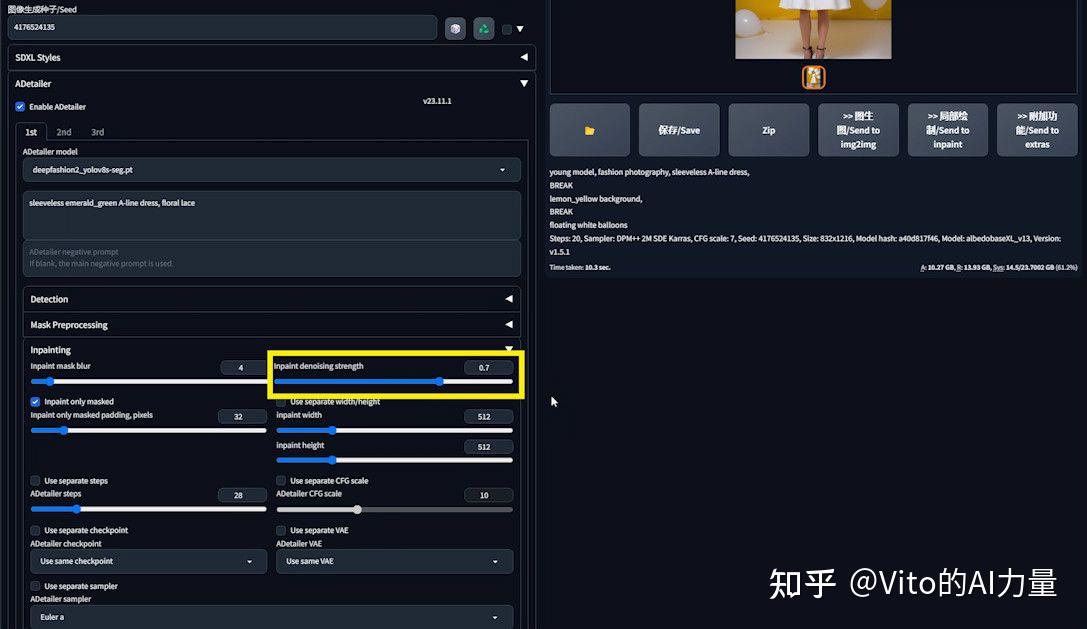Send image to extras

[x=1037, y=130]
